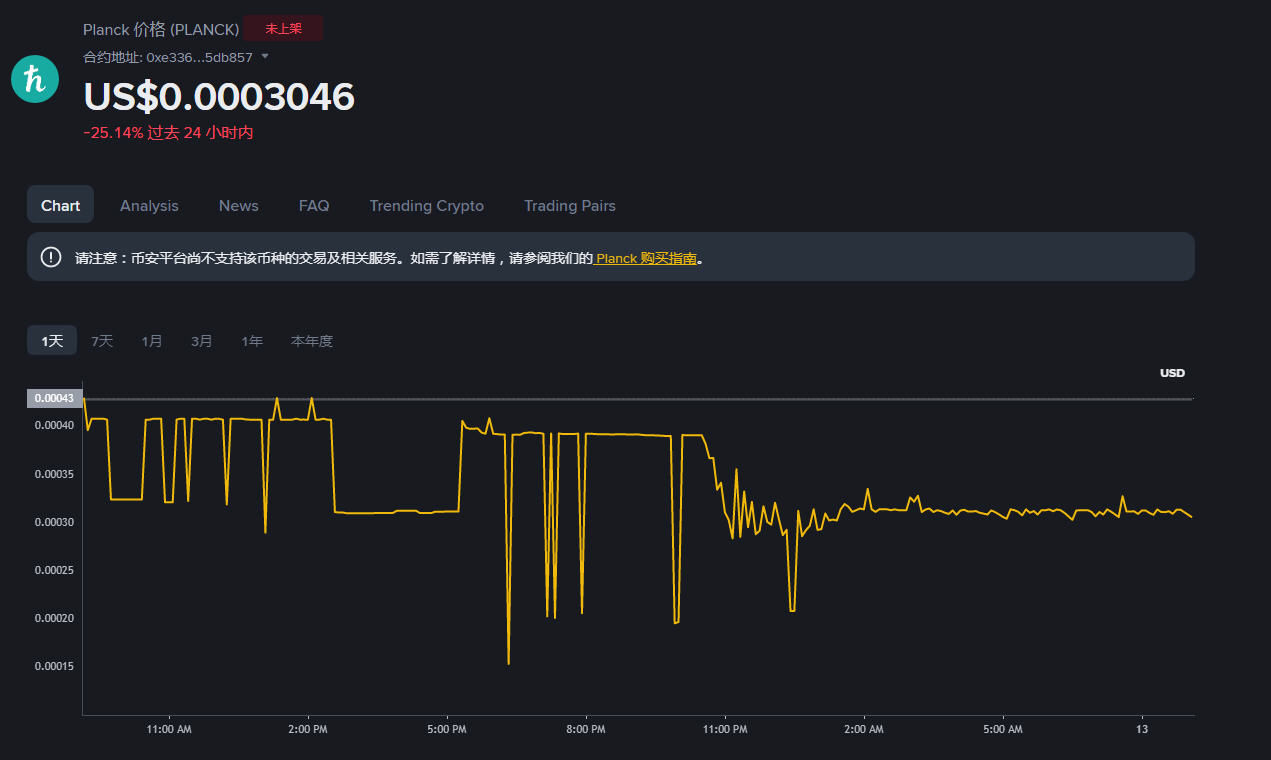The image size is (1271, 760).
Task: Select the 3月 time range
Action: (202, 341)
